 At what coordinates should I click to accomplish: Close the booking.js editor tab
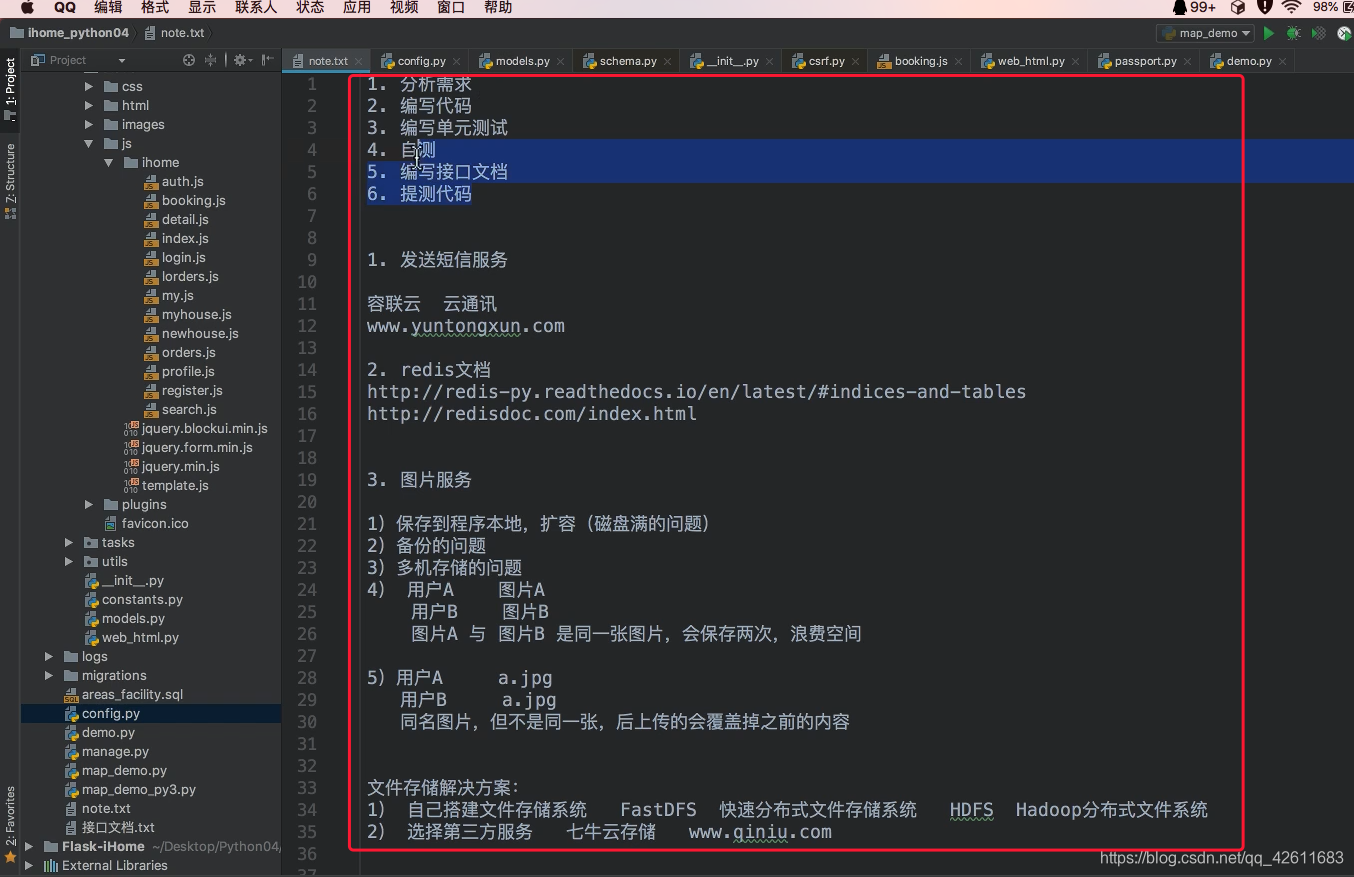click(x=958, y=62)
